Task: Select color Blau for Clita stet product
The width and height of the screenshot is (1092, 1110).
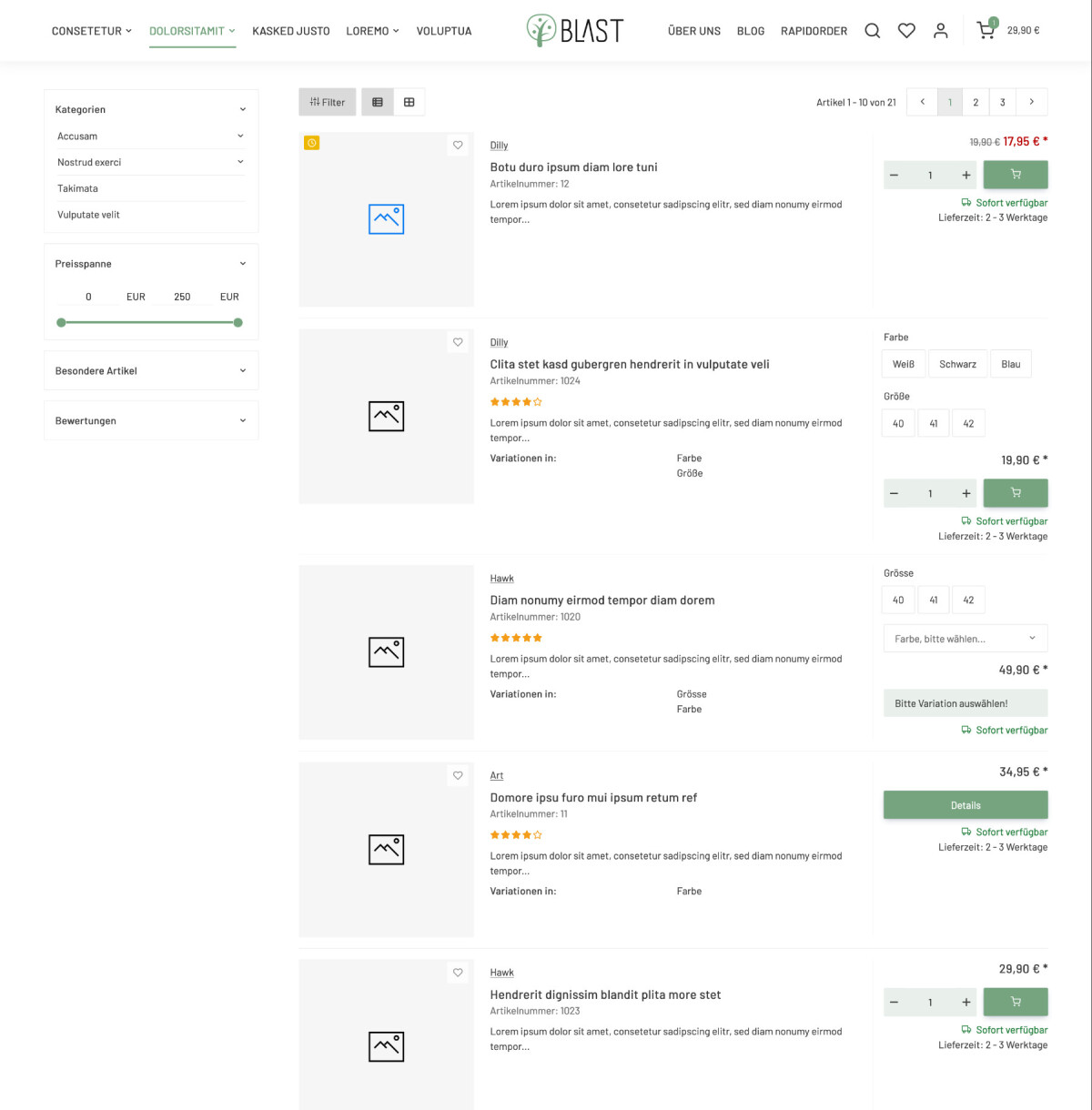Action: pos(1011,364)
